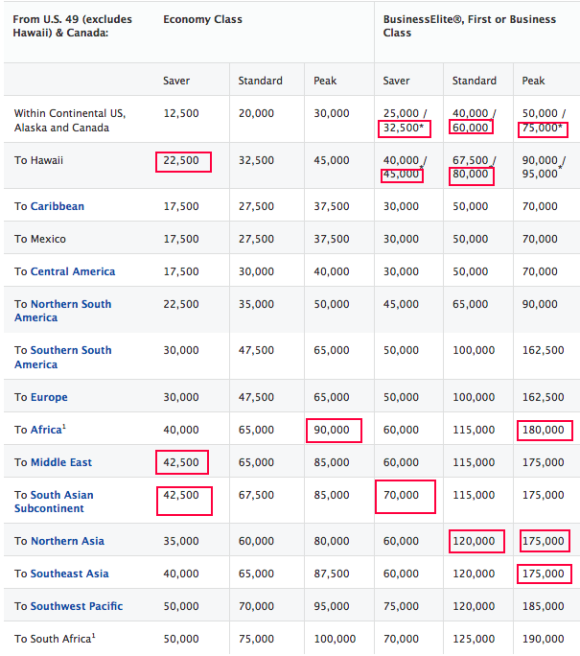Viewport: 580px width, 656px height.
Task: Click '42,500' in the Middle East row
Action: 181,462
